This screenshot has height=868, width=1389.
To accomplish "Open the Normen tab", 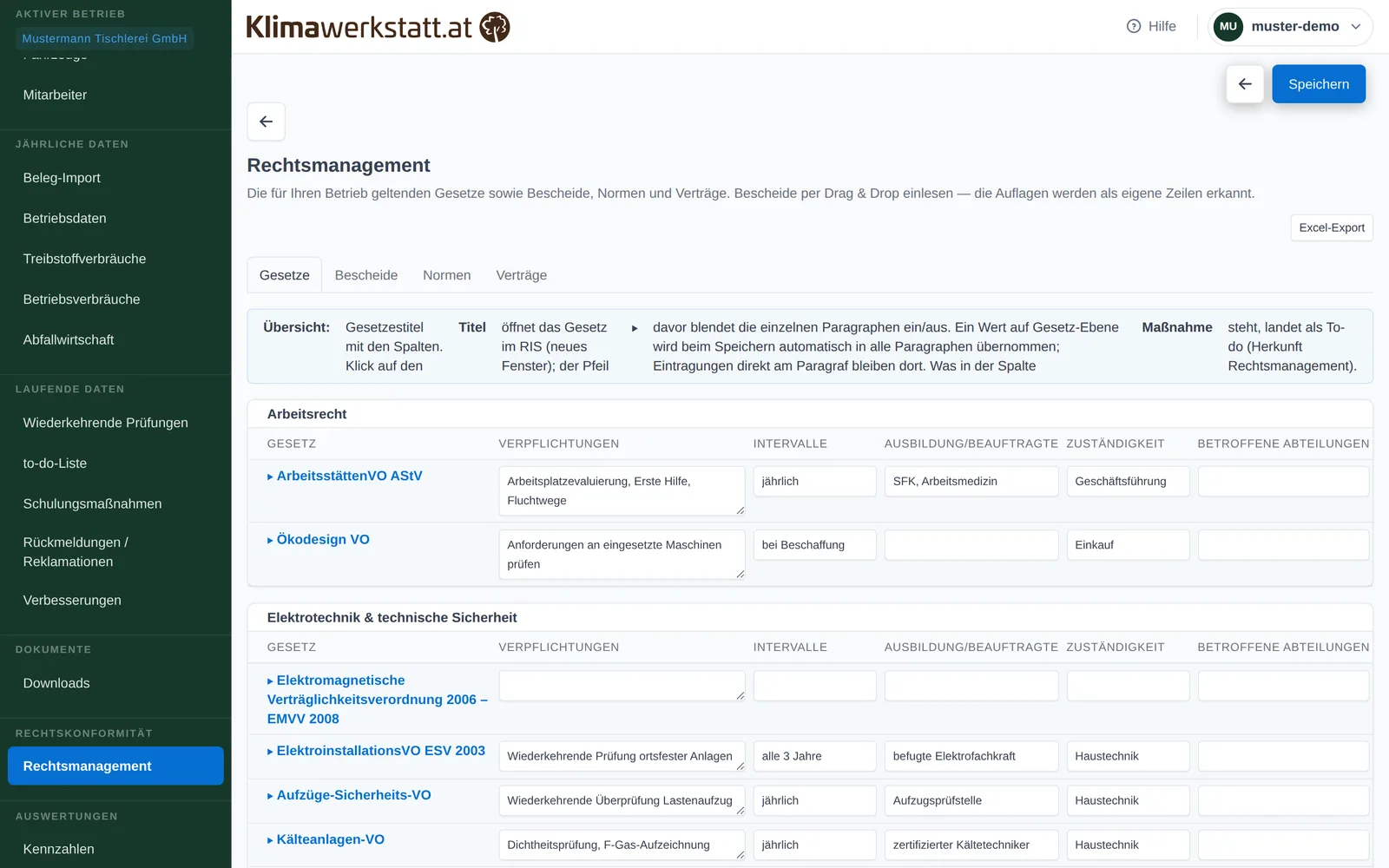I will tap(446, 275).
